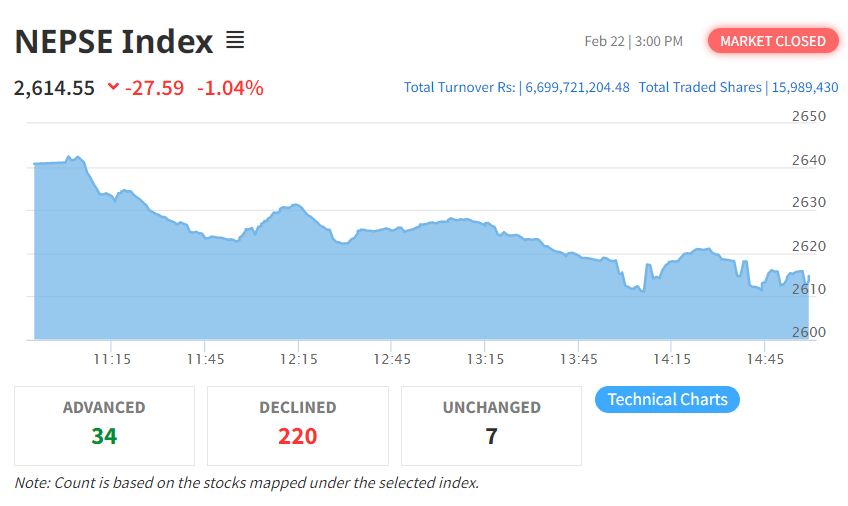Click the NEPSE Index title heading

[114, 42]
